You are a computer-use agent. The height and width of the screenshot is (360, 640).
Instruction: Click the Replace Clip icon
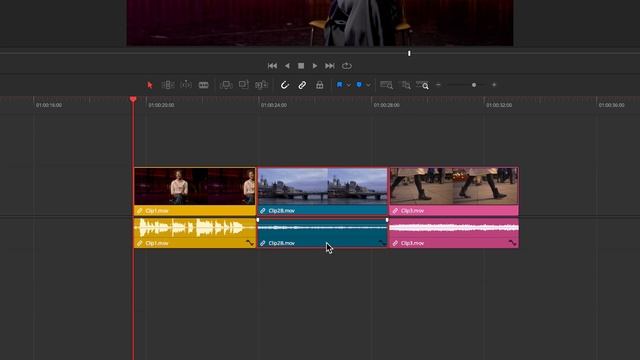tap(261, 85)
